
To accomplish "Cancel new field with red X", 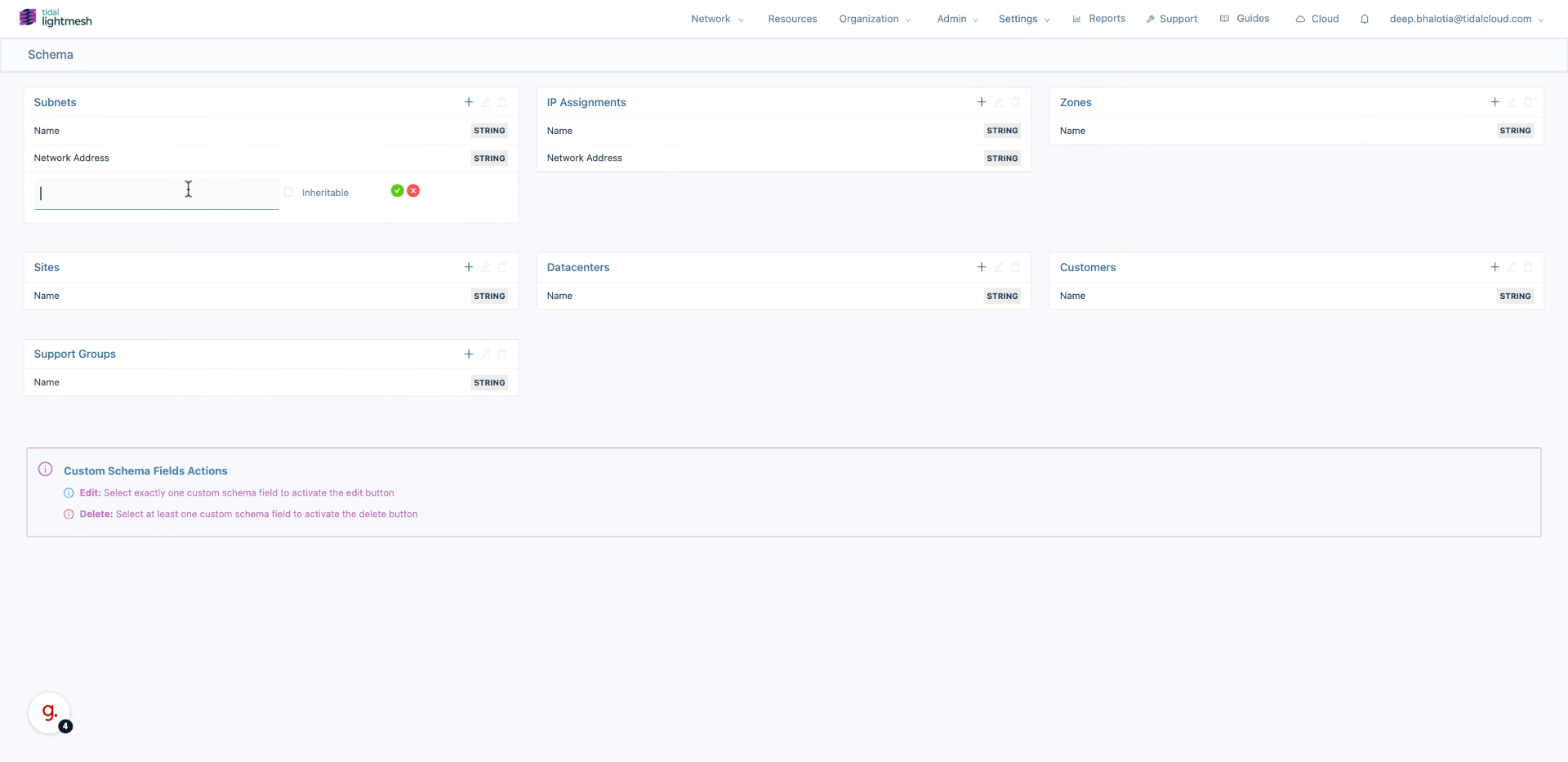I will pos(413,191).
